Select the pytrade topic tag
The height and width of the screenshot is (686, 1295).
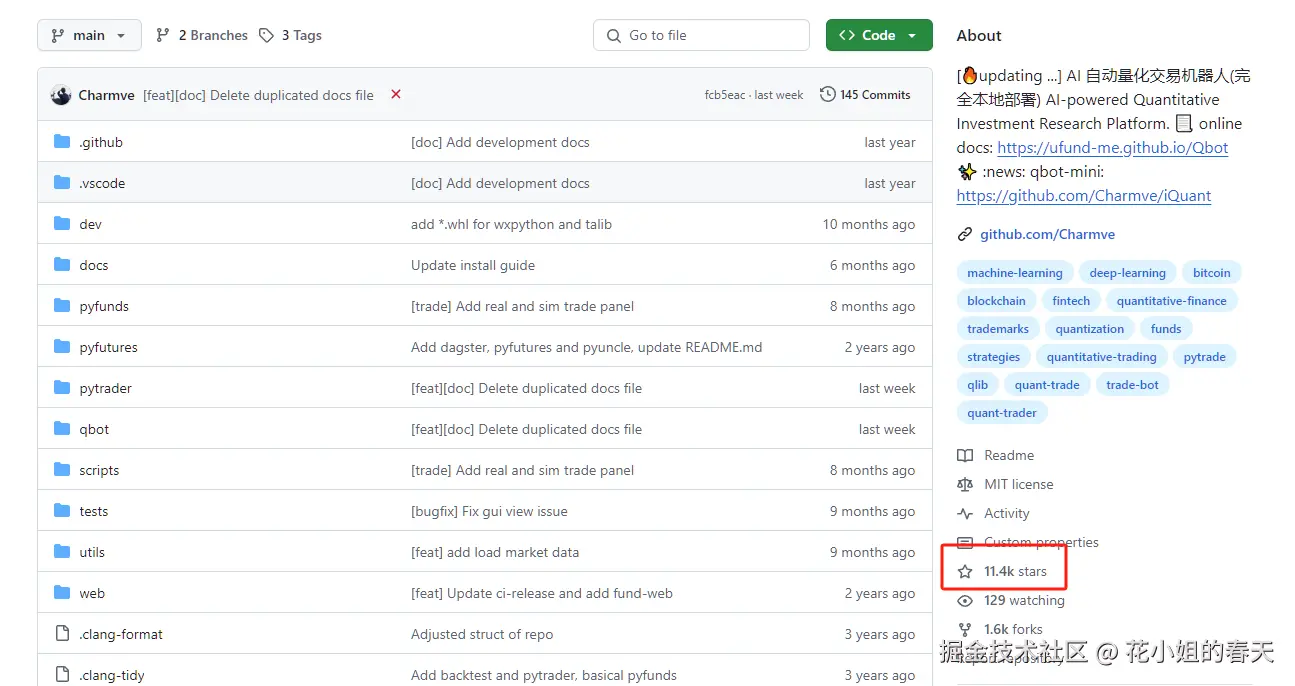1205,357
